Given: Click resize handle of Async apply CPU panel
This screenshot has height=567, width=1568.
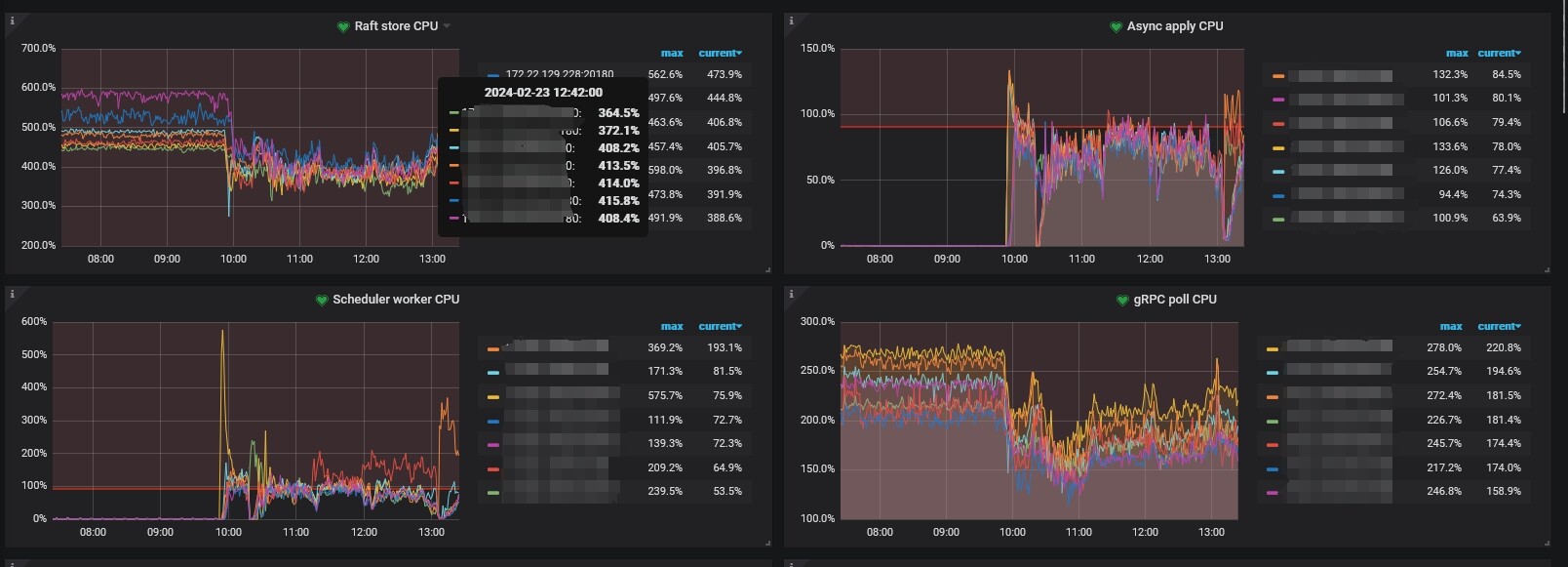Looking at the screenshot, I should pyautogui.click(x=1546, y=269).
